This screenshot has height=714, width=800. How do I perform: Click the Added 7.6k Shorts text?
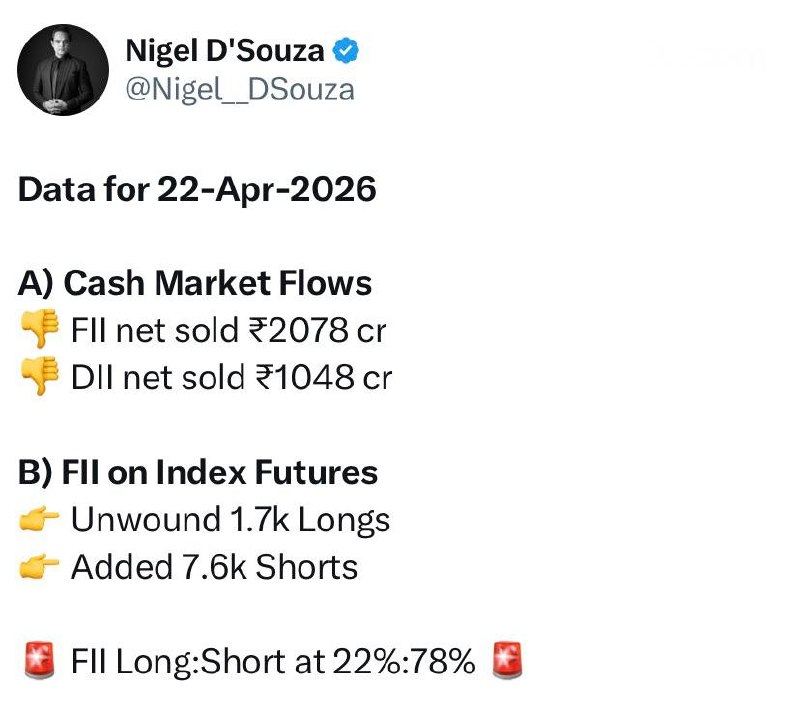(x=214, y=567)
